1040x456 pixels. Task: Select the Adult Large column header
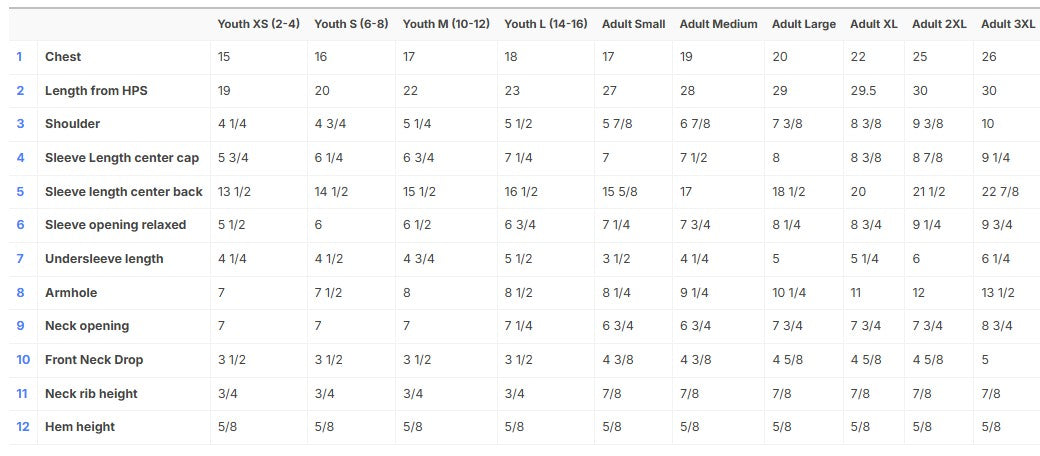tap(804, 24)
